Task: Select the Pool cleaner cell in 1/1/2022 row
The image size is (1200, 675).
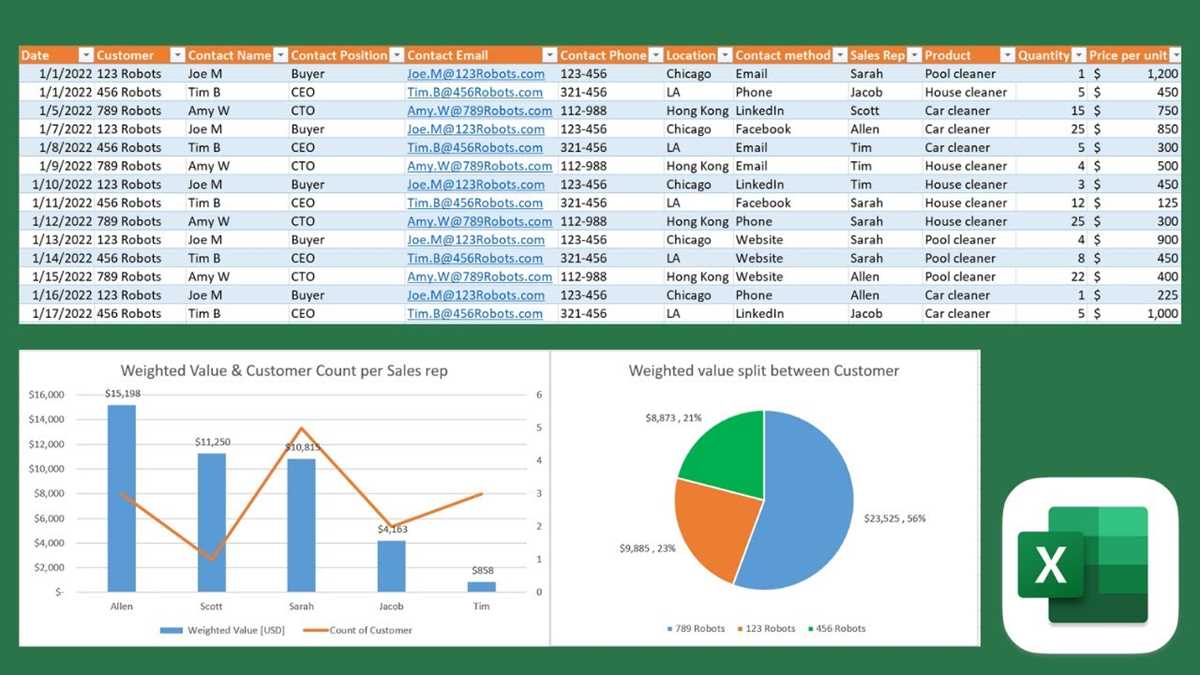Action: (x=968, y=74)
